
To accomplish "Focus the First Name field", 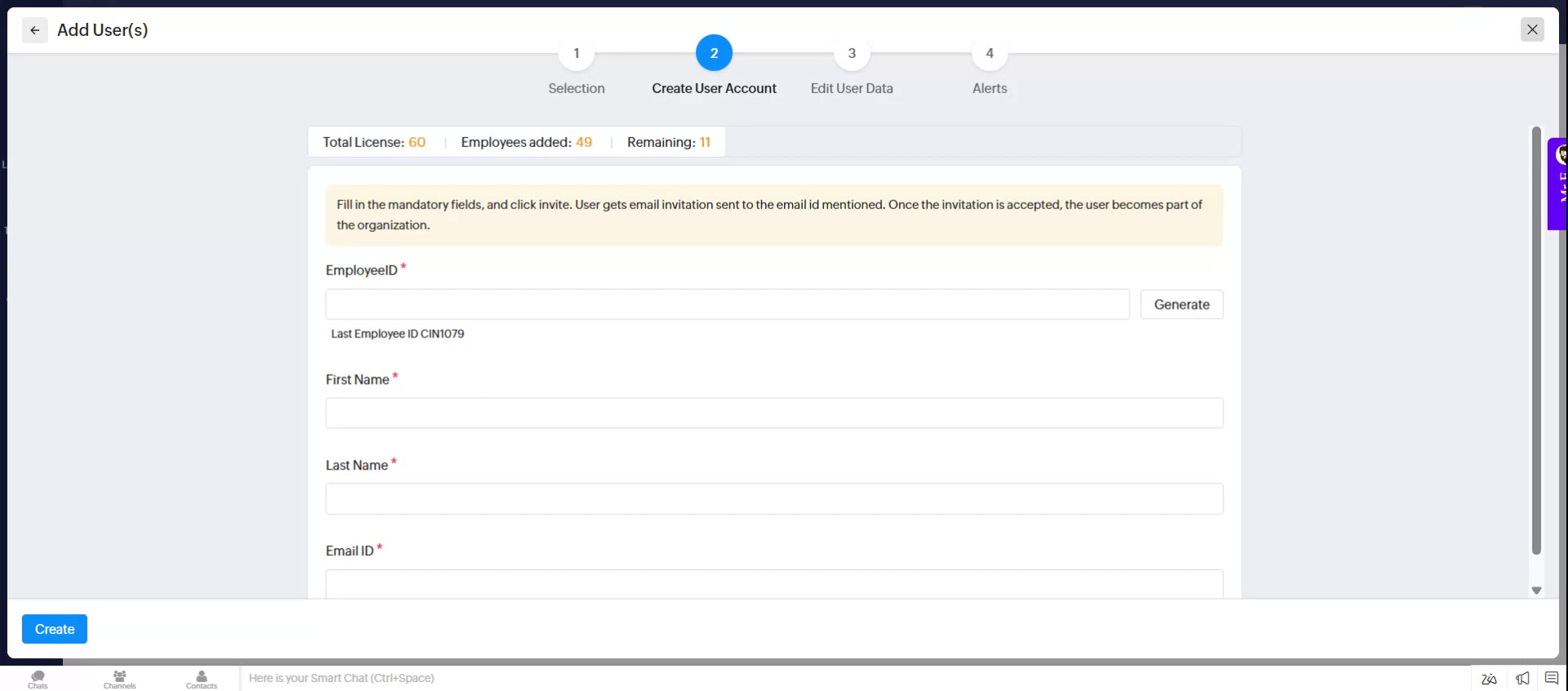I will pos(774,413).
